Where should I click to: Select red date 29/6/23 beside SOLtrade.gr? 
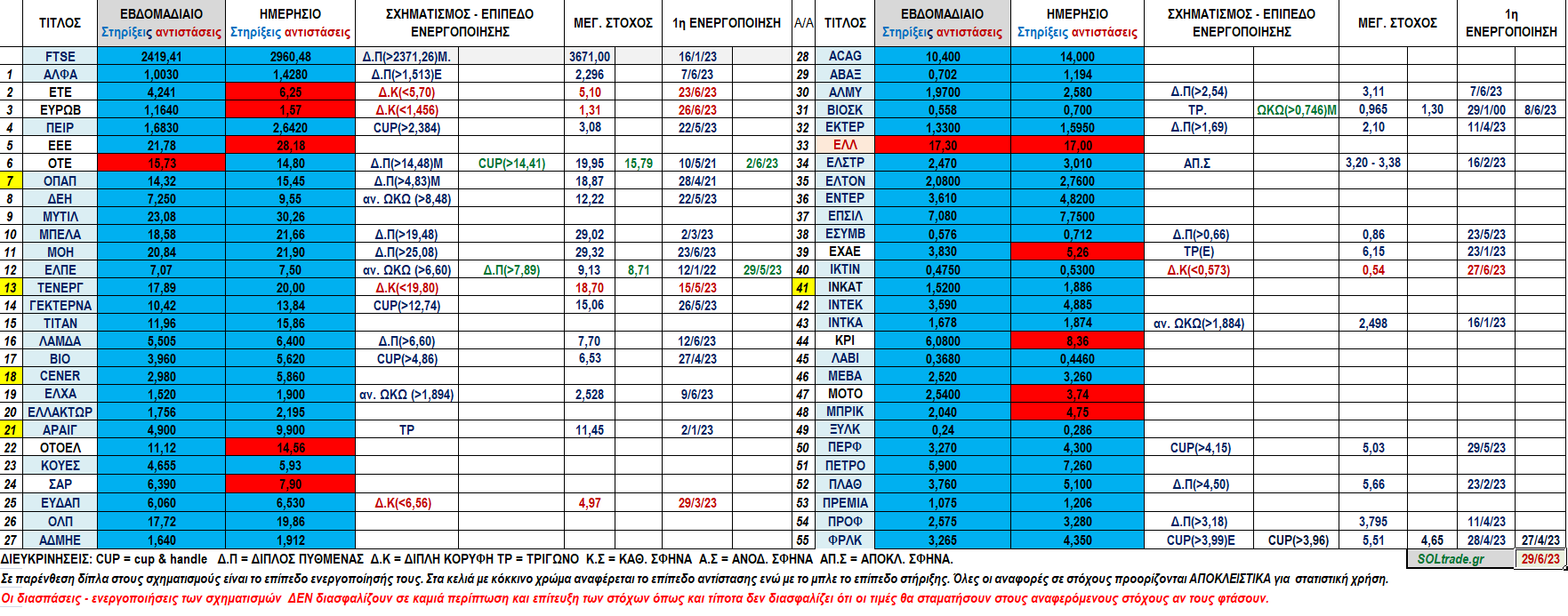tap(1540, 559)
